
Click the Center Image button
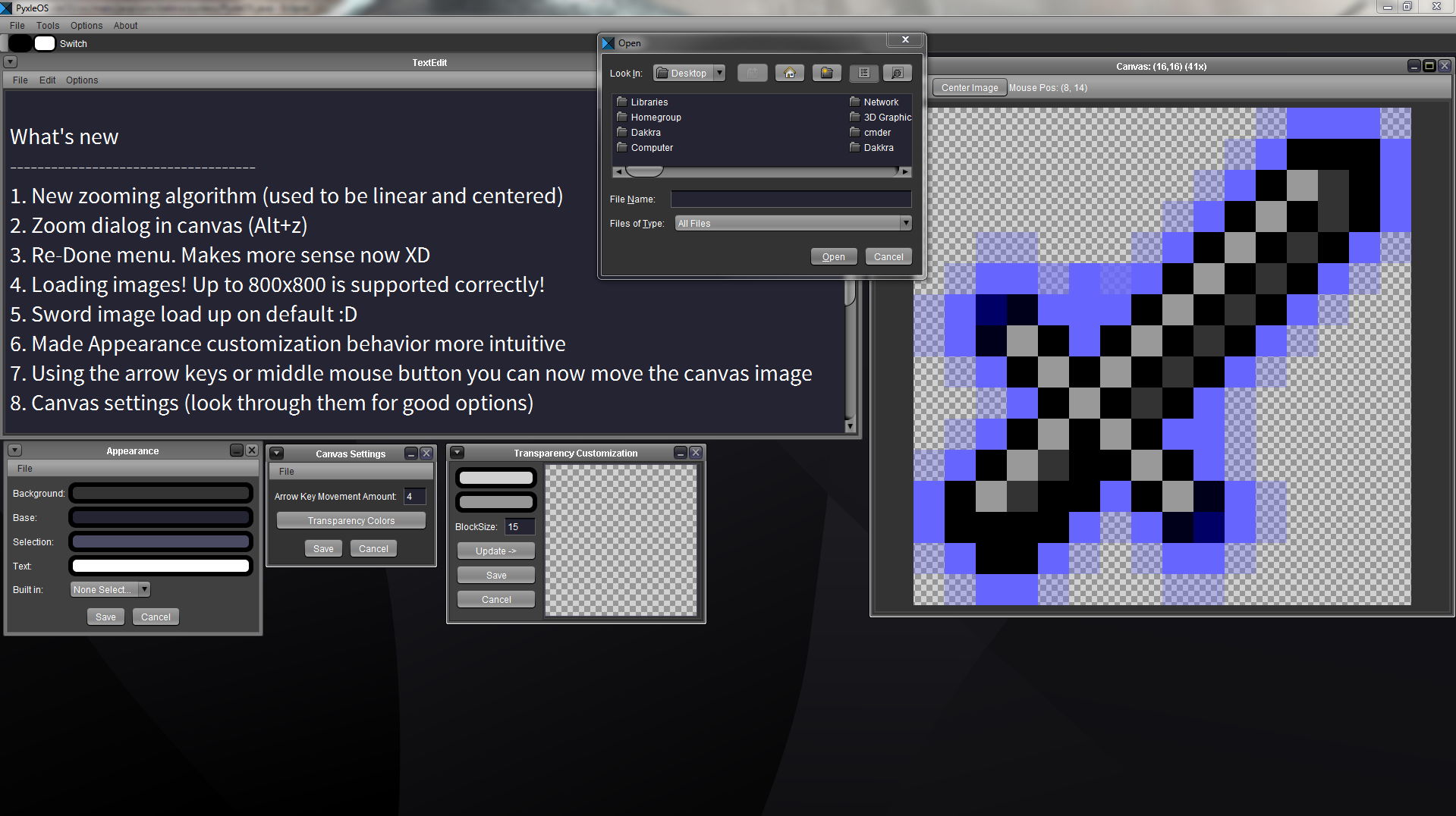(970, 87)
